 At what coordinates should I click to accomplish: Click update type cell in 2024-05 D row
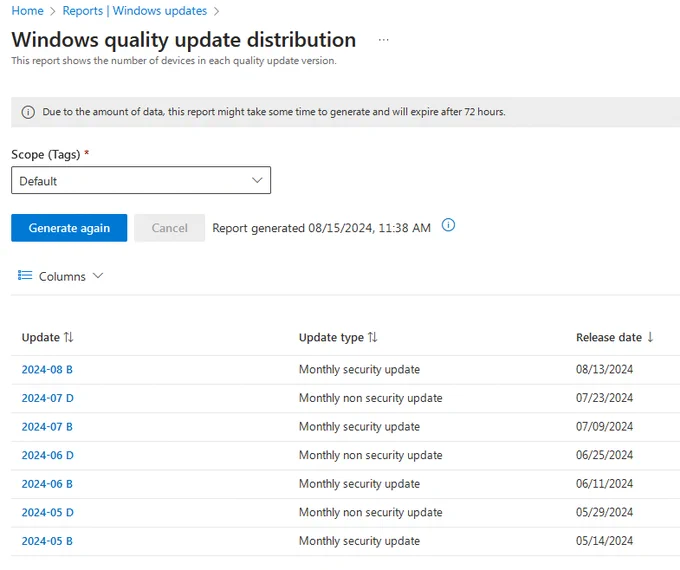[371, 513]
